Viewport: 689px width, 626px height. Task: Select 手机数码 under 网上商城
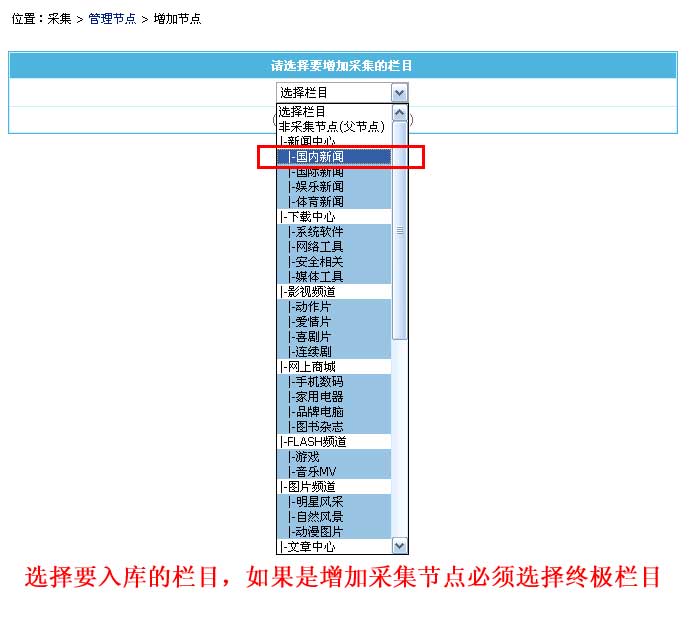[316, 382]
